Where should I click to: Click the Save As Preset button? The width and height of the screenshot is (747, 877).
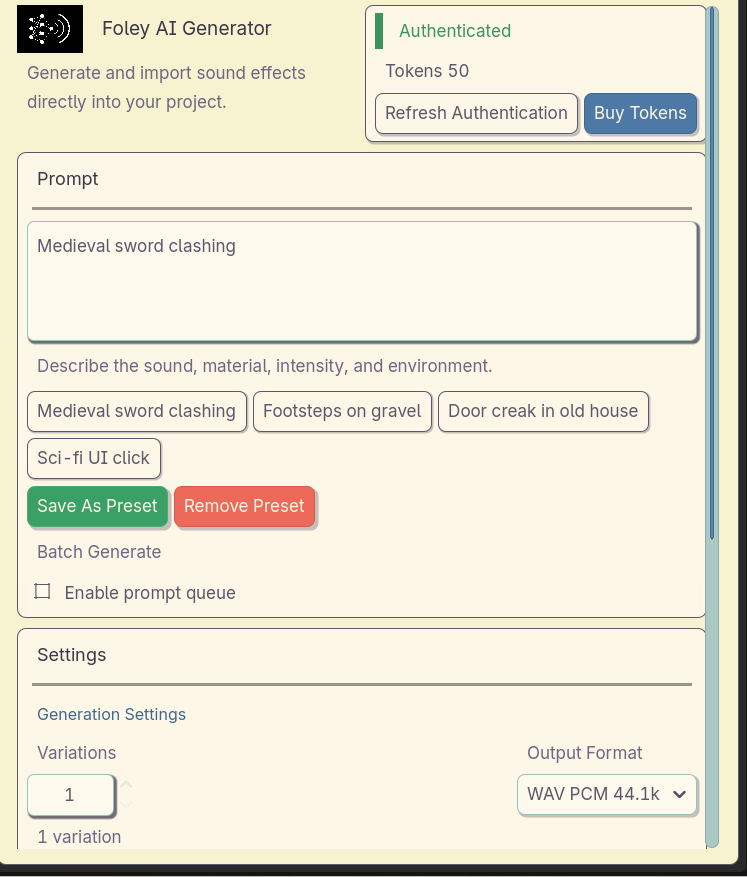[x=97, y=506]
